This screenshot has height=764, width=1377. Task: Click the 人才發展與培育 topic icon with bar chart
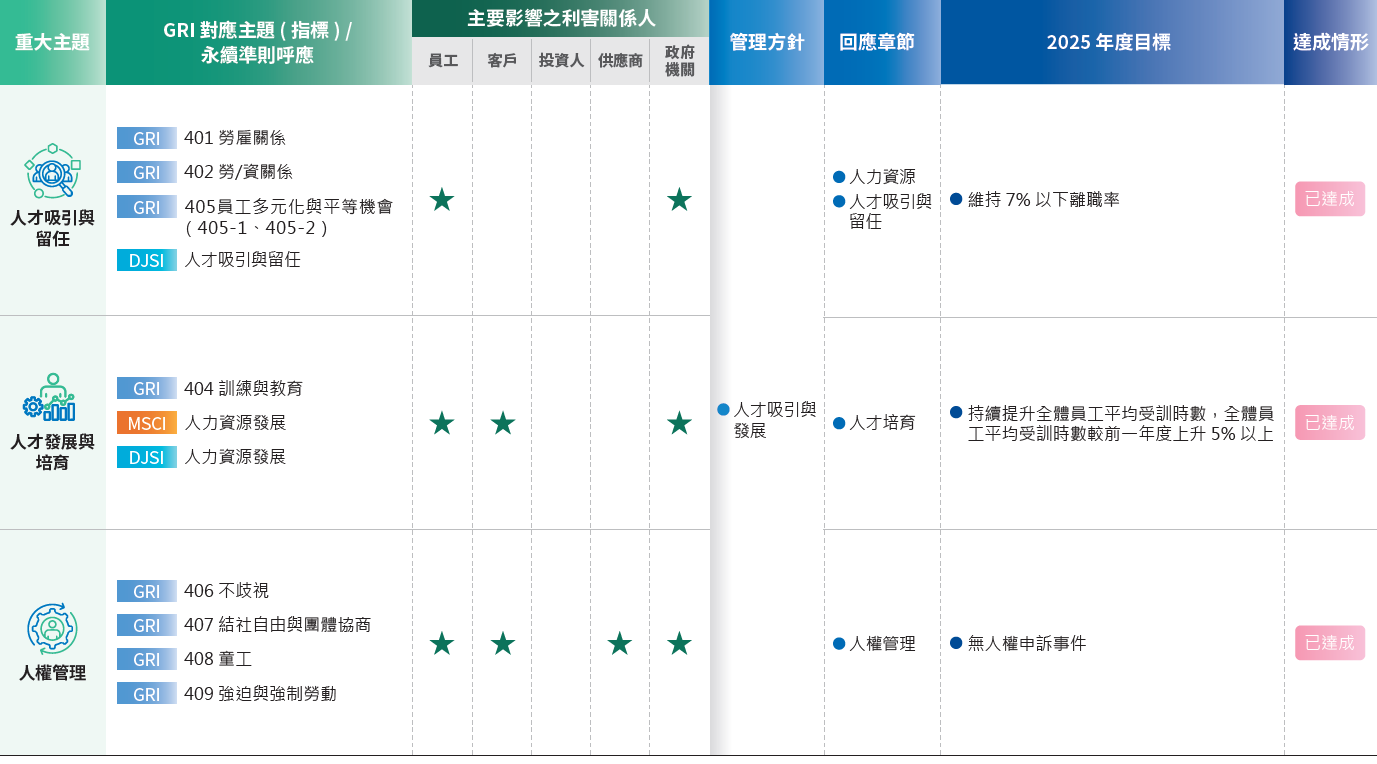point(50,397)
